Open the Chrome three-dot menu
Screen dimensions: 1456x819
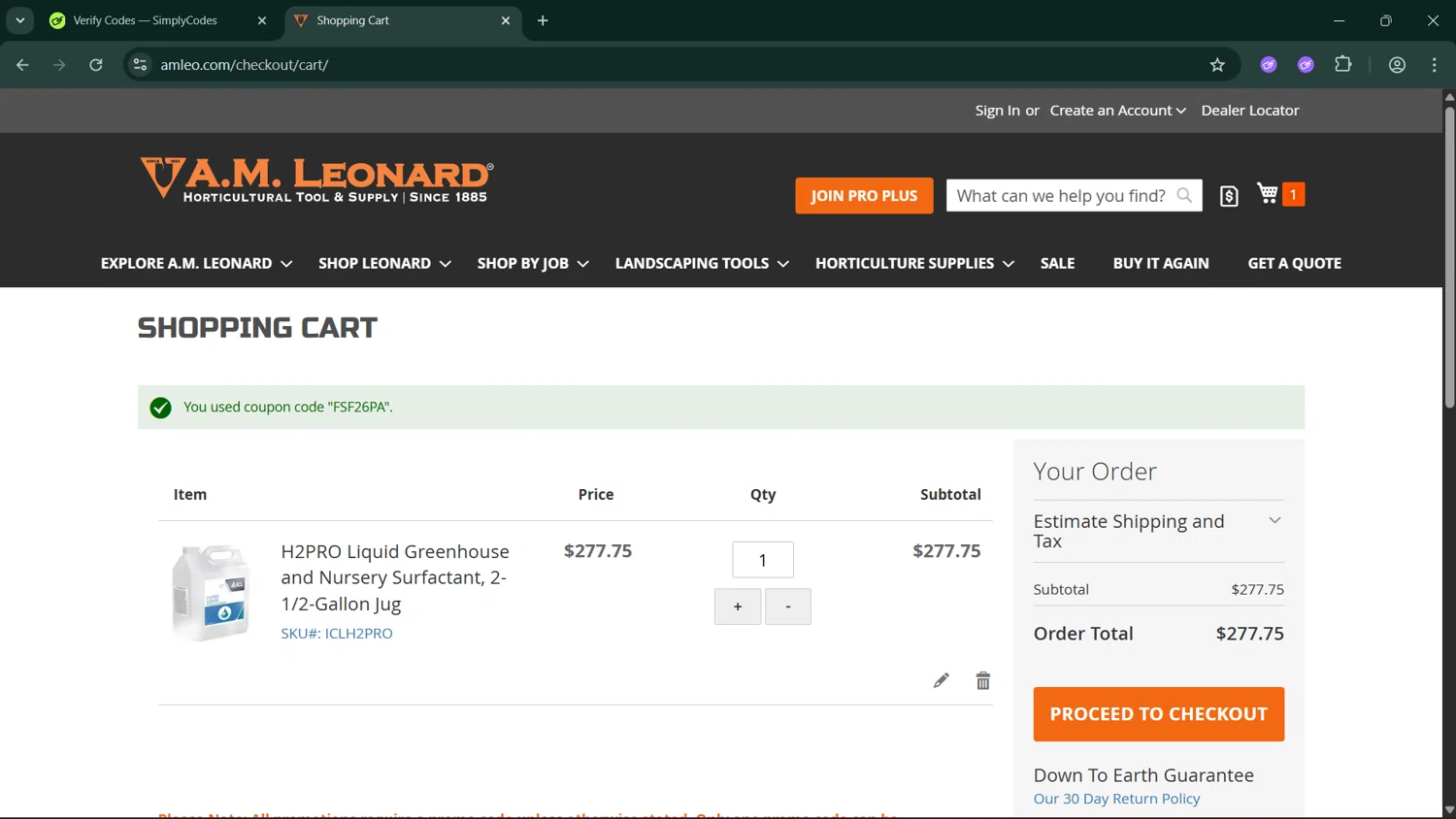(x=1435, y=65)
